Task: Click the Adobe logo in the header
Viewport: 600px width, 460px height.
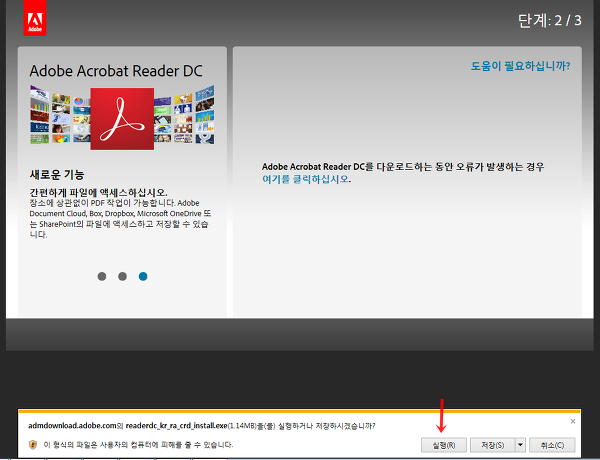Action: [x=35, y=18]
